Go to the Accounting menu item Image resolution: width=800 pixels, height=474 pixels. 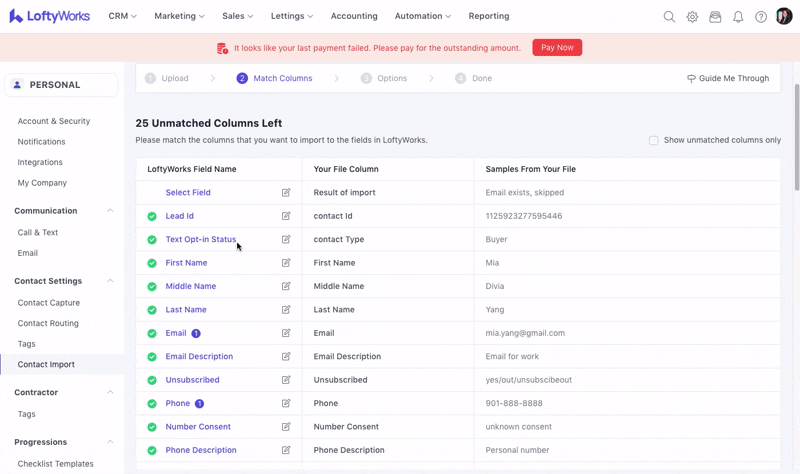tap(354, 16)
